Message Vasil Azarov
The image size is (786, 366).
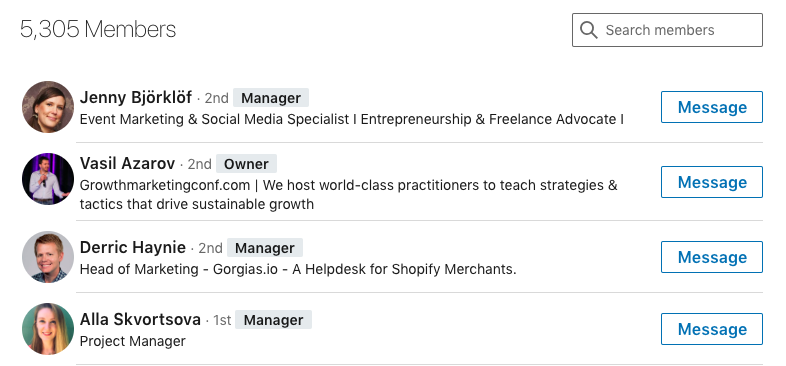pyautogui.click(x=712, y=182)
